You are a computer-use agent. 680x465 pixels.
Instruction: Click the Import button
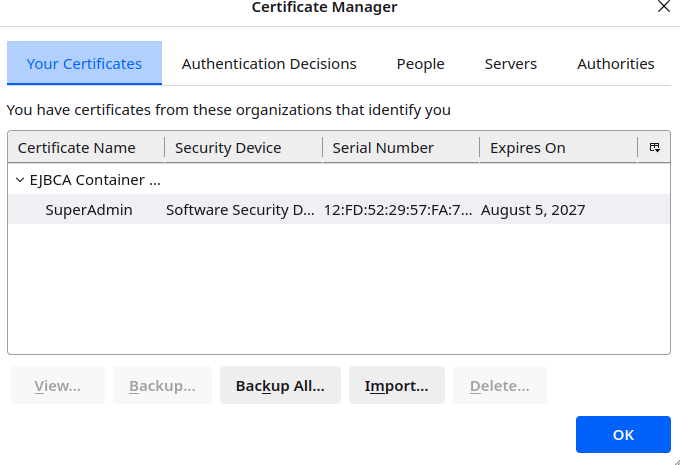coord(396,386)
